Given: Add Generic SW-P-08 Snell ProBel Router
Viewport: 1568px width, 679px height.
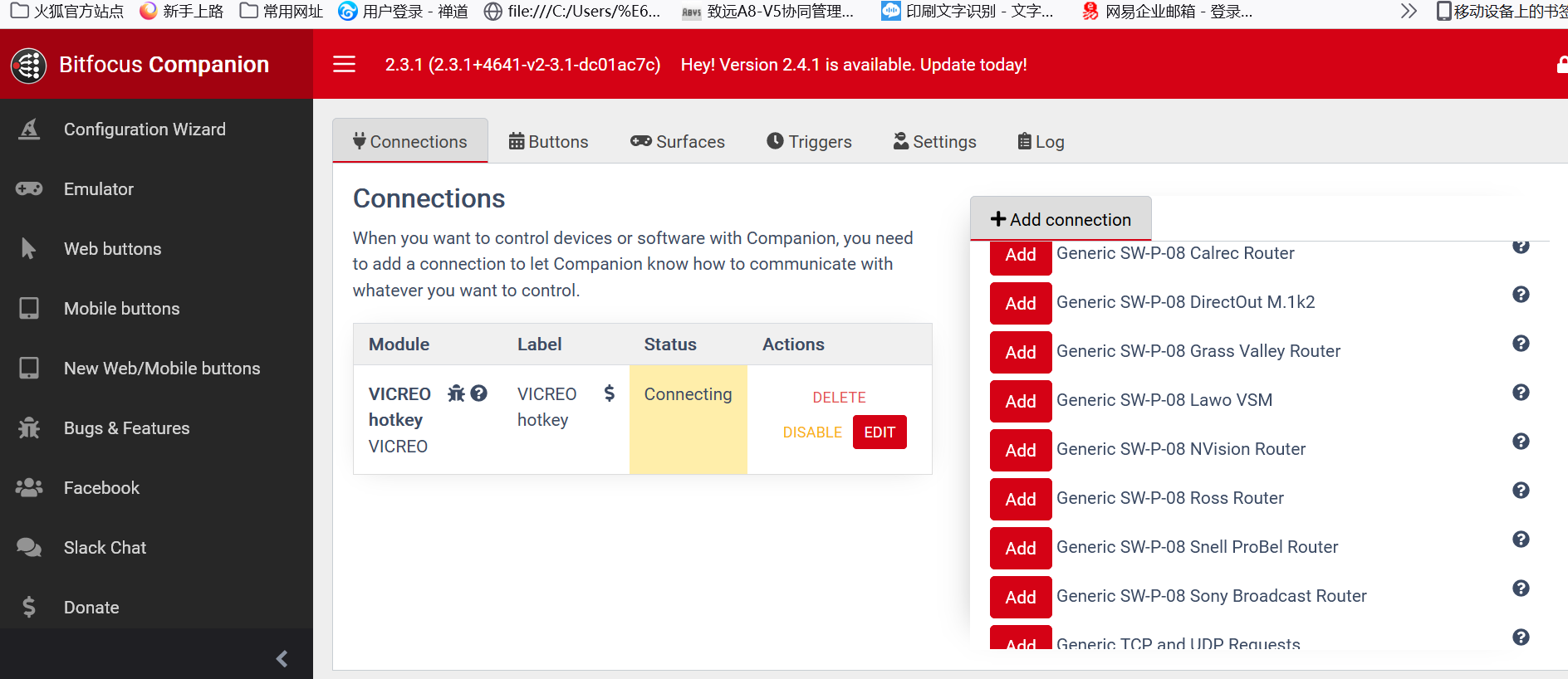Looking at the screenshot, I should click(1021, 548).
